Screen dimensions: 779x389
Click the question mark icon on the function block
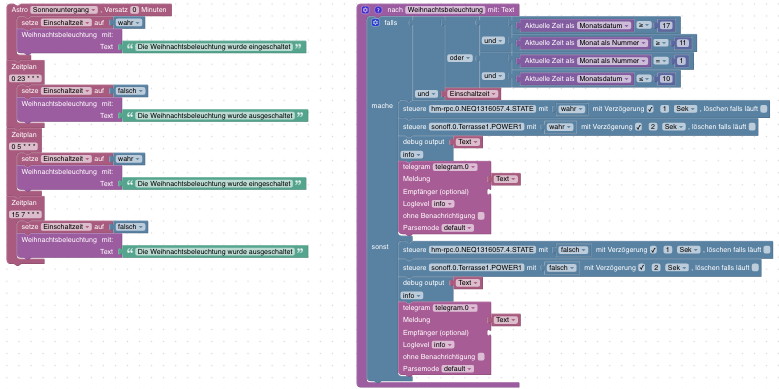[x=378, y=9]
